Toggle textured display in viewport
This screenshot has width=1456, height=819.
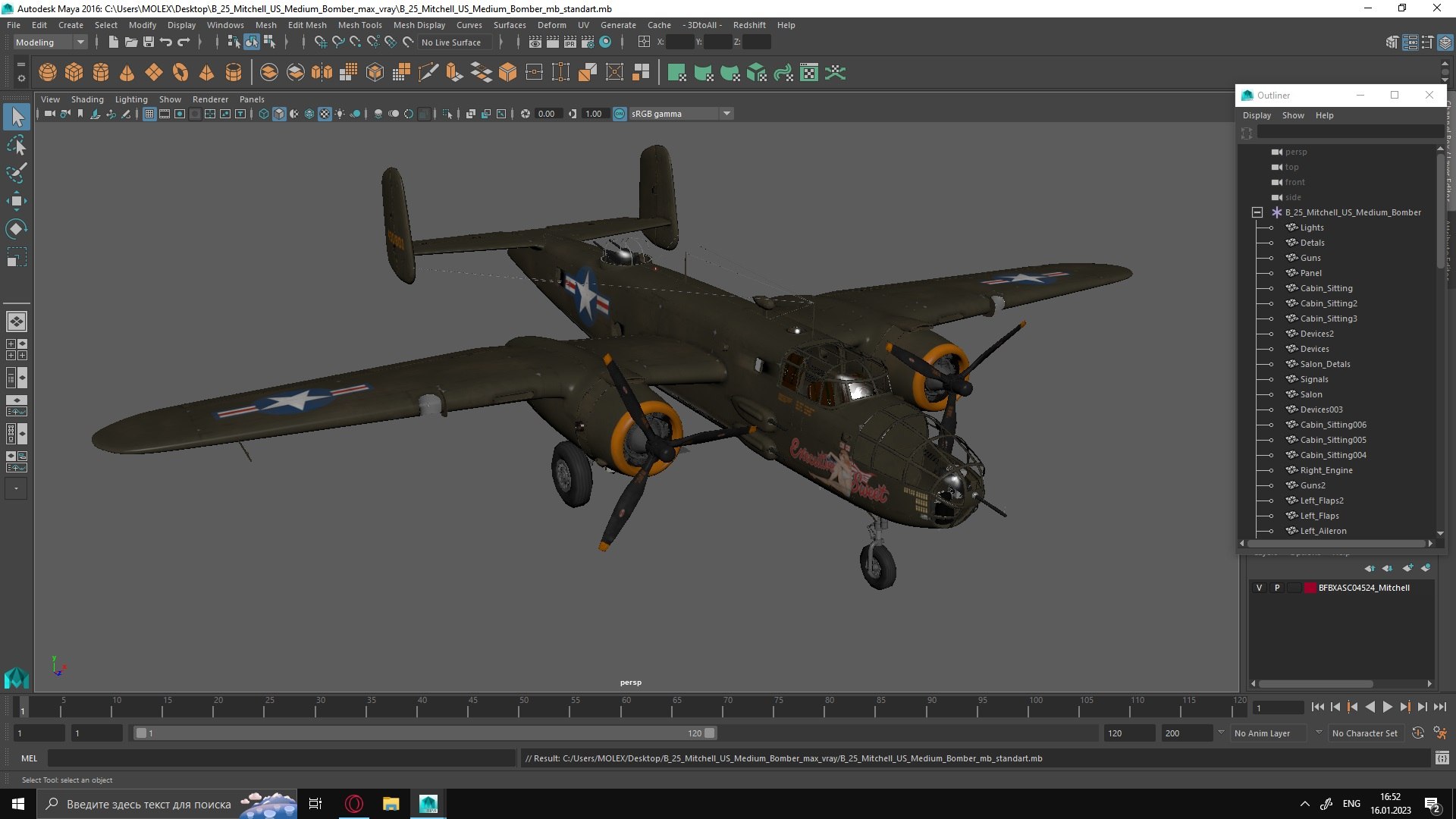point(325,114)
